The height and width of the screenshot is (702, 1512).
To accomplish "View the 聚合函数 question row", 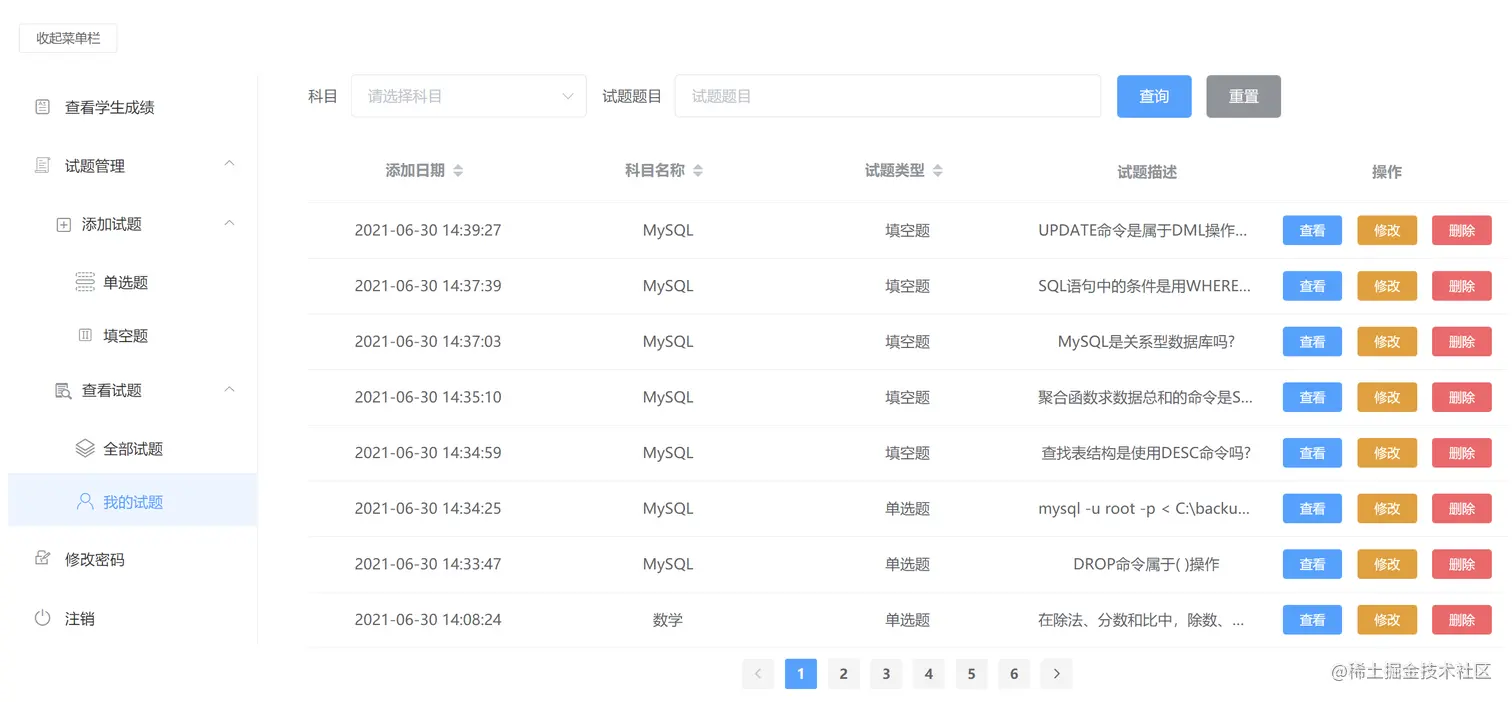I will tap(1312, 397).
